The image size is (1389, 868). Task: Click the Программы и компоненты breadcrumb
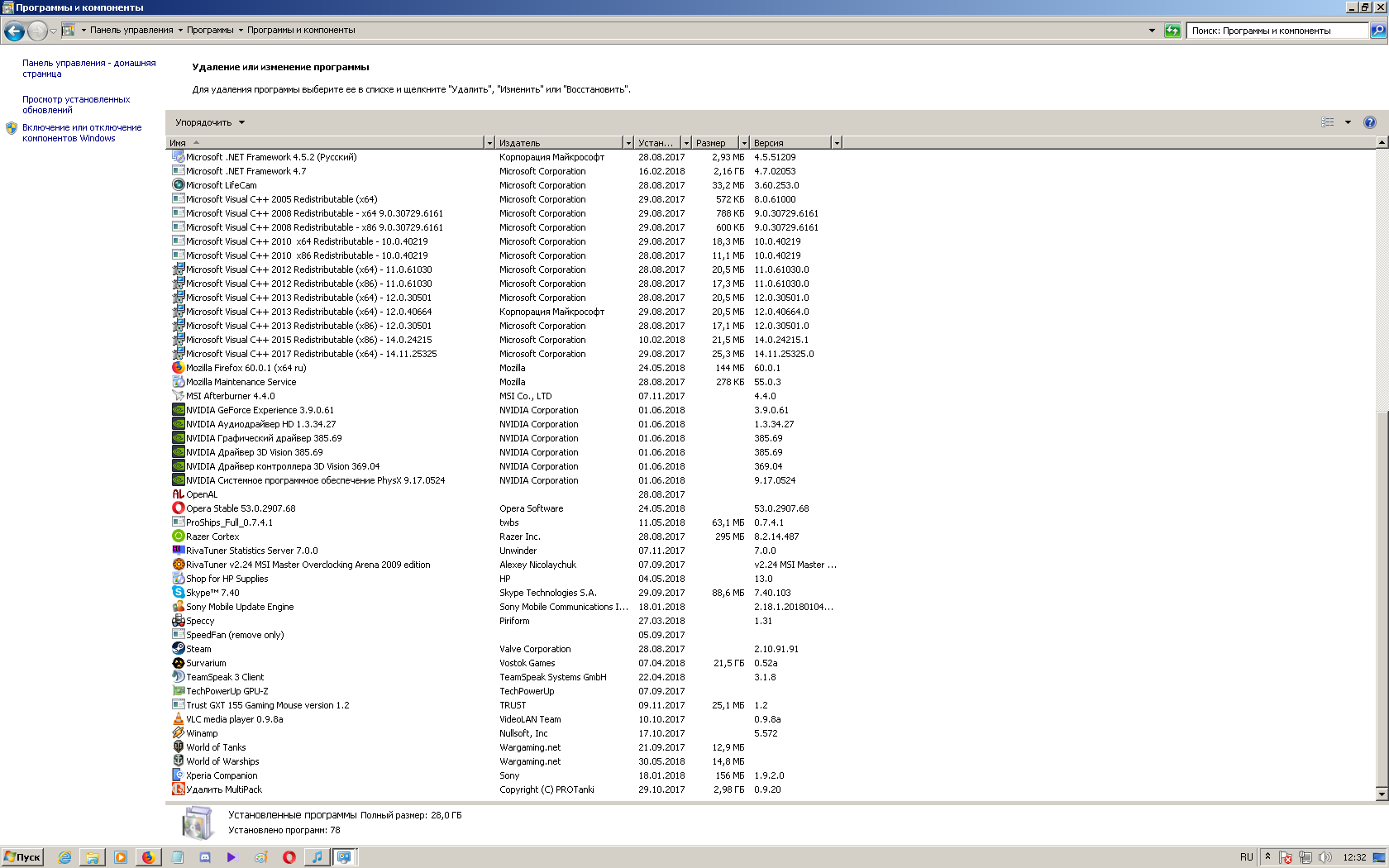click(301, 30)
